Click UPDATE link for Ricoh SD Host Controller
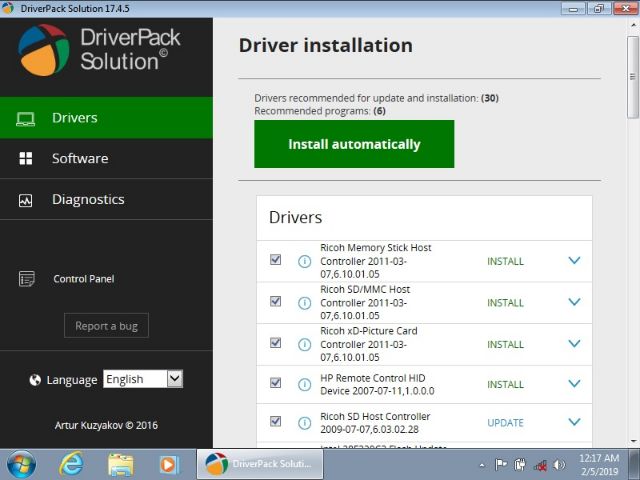640x480 pixels. point(505,422)
